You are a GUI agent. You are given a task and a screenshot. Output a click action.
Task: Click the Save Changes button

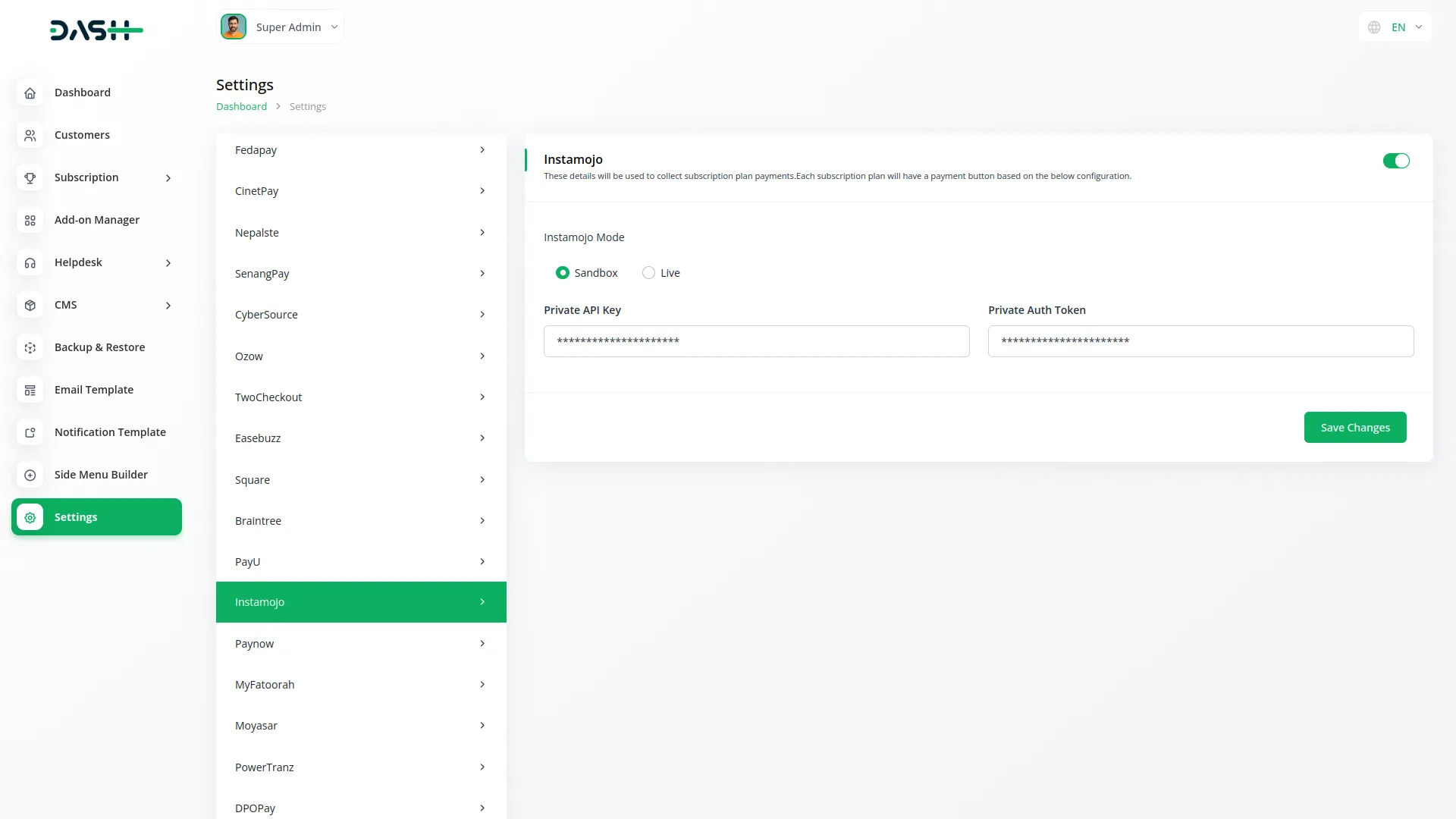tap(1355, 427)
